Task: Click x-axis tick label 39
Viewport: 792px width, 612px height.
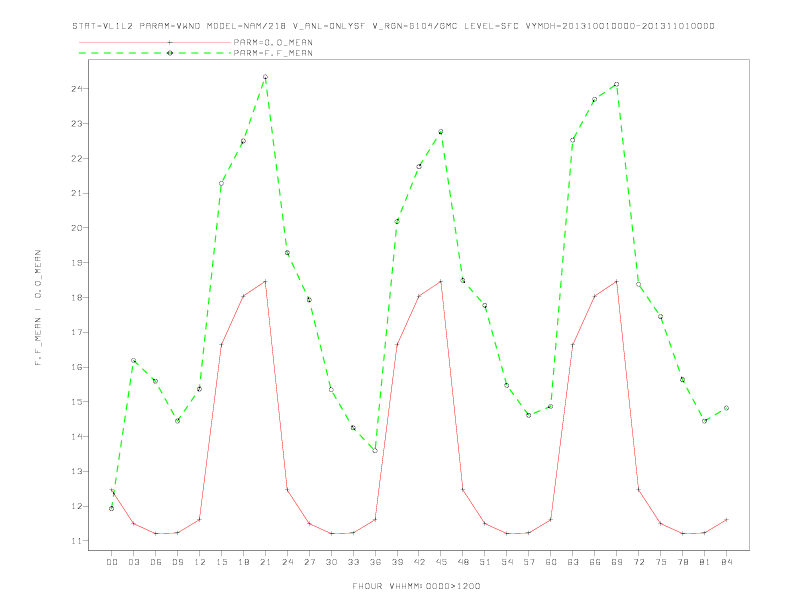Action: pyautogui.click(x=397, y=562)
